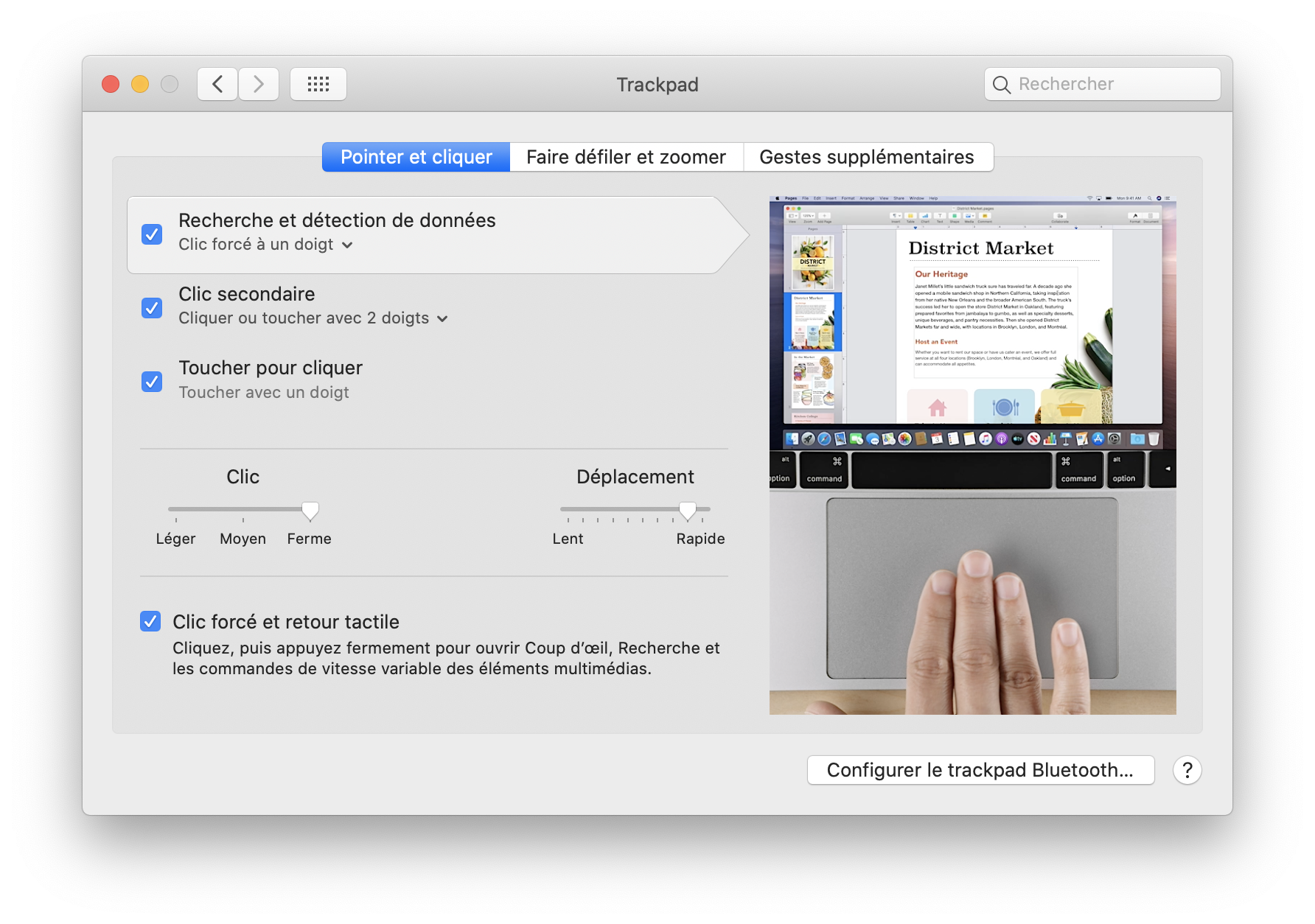1315x924 pixels.
Task: Show all preferences with the grid icon
Action: click(318, 84)
